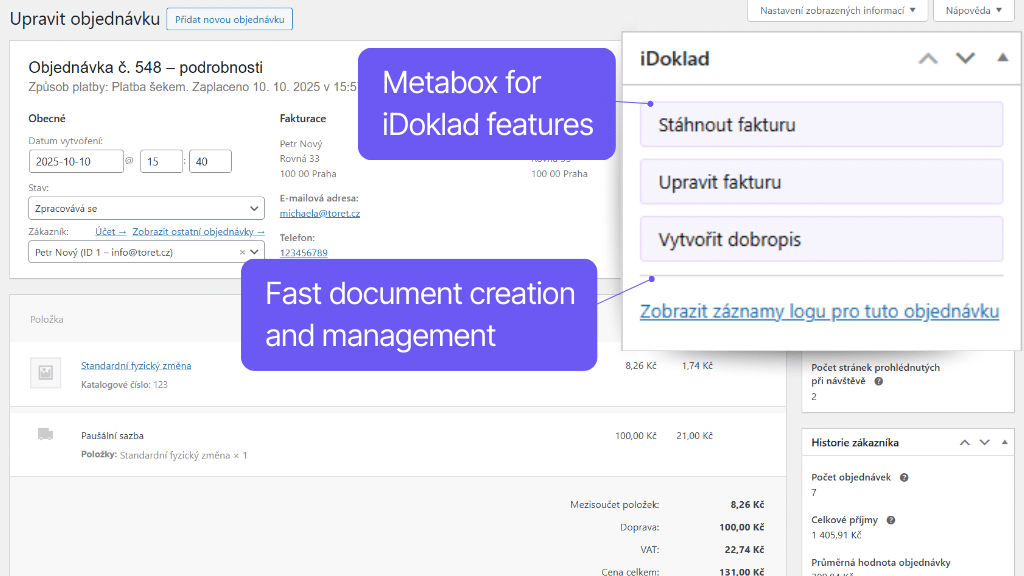Viewport: 1024px width, 576px height.
Task: Collapse the "Historie zákazníka" panel
Action: (1004, 442)
